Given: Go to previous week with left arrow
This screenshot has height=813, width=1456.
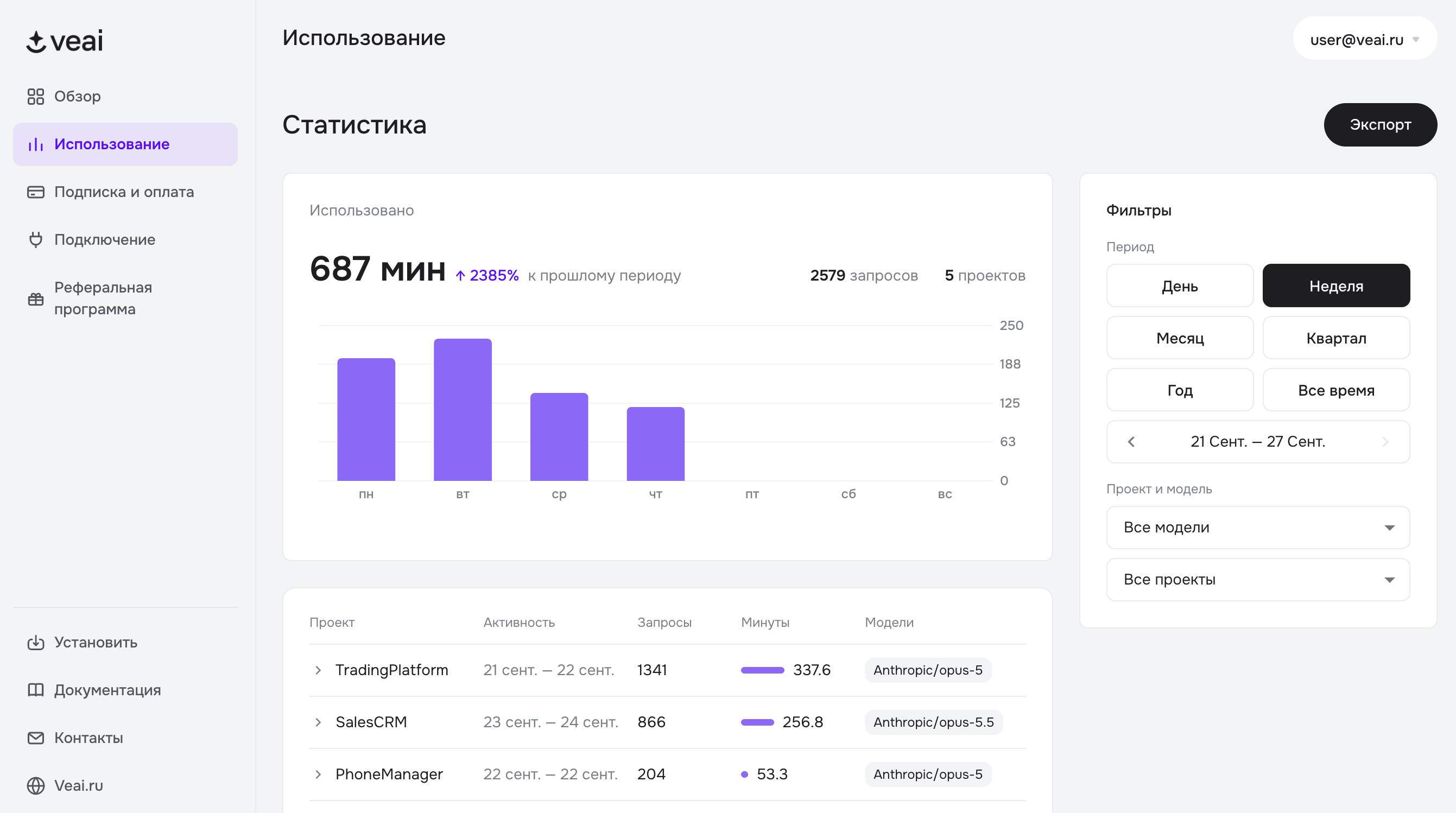Looking at the screenshot, I should point(1131,442).
